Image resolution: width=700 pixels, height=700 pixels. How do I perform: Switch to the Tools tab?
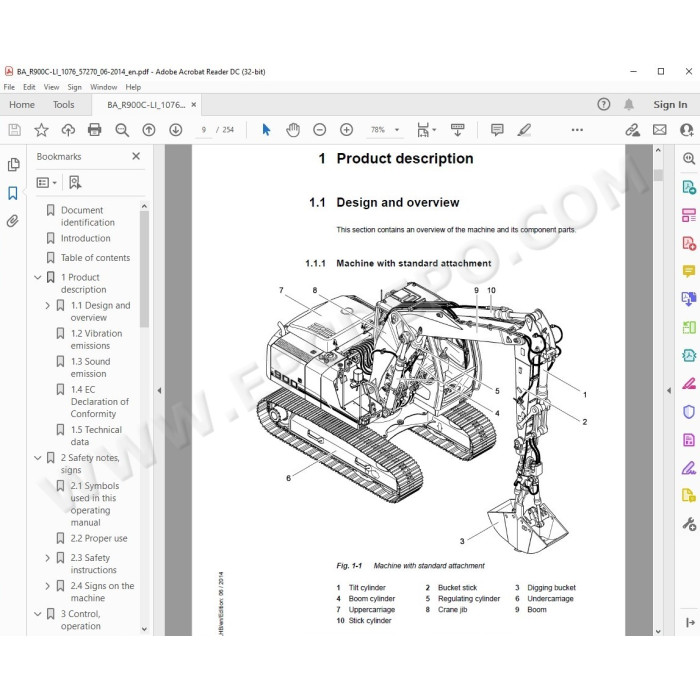(63, 104)
